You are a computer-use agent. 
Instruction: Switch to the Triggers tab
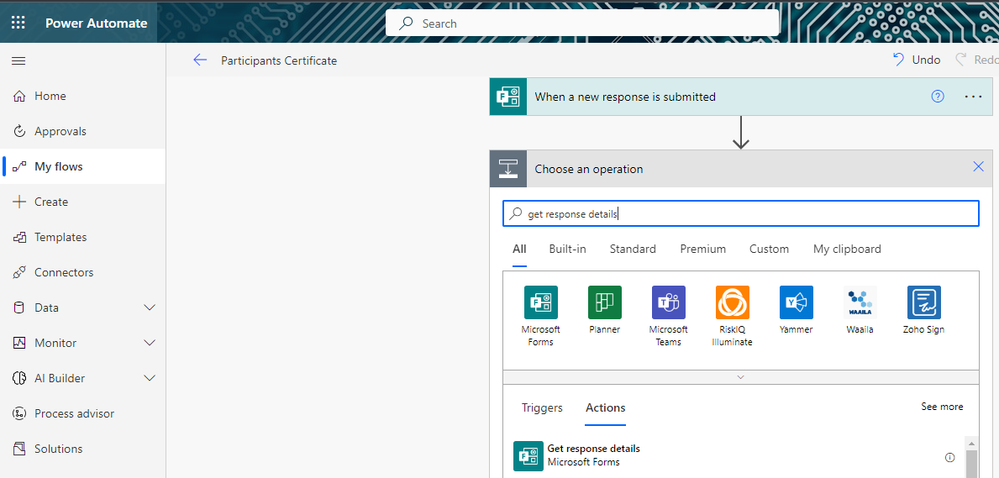pyautogui.click(x=542, y=408)
